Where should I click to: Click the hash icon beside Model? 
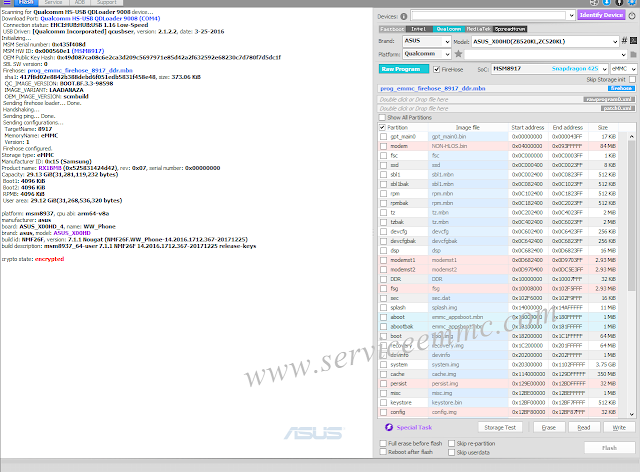click(624, 40)
